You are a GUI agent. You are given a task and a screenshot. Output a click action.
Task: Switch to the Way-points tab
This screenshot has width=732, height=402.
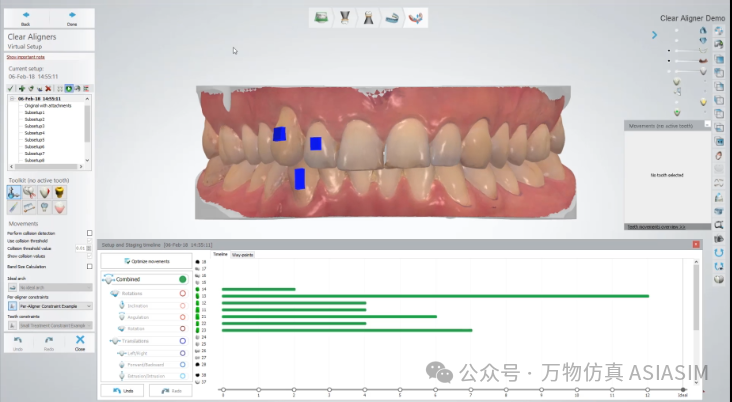coord(242,255)
